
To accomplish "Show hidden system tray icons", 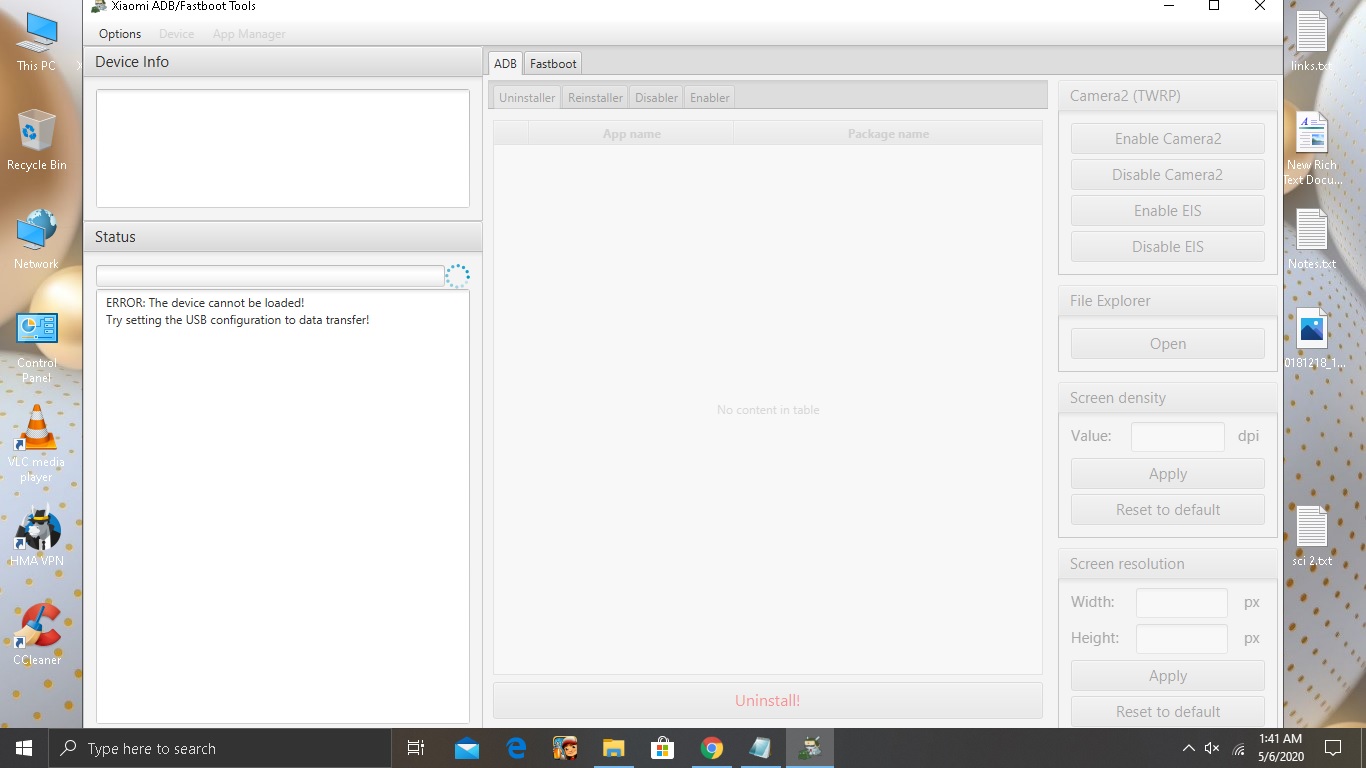I will [1188, 748].
